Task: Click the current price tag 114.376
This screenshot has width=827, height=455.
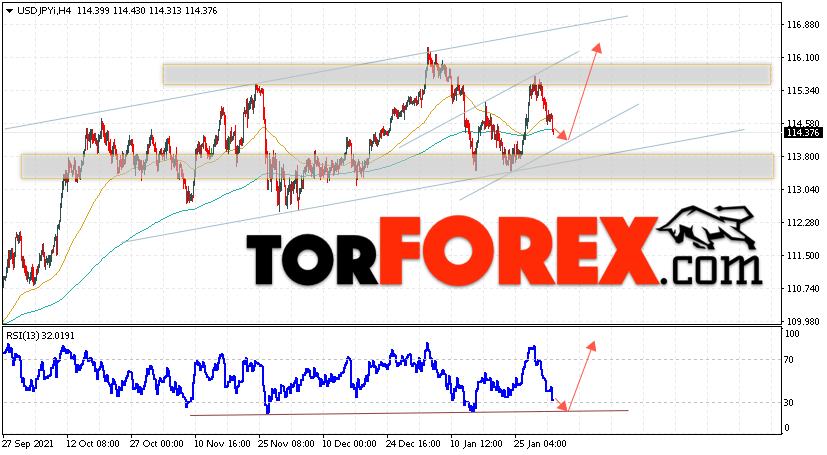Action: pos(802,133)
